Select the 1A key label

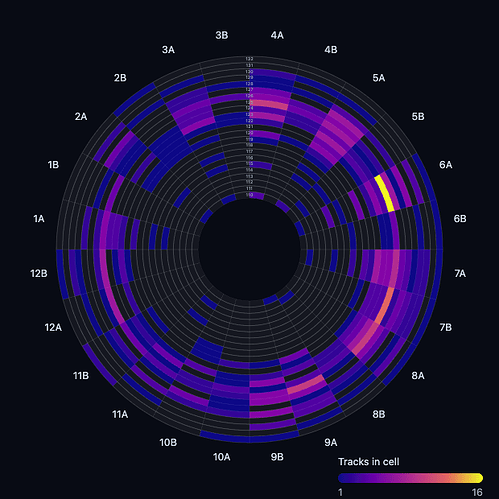pos(39,219)
